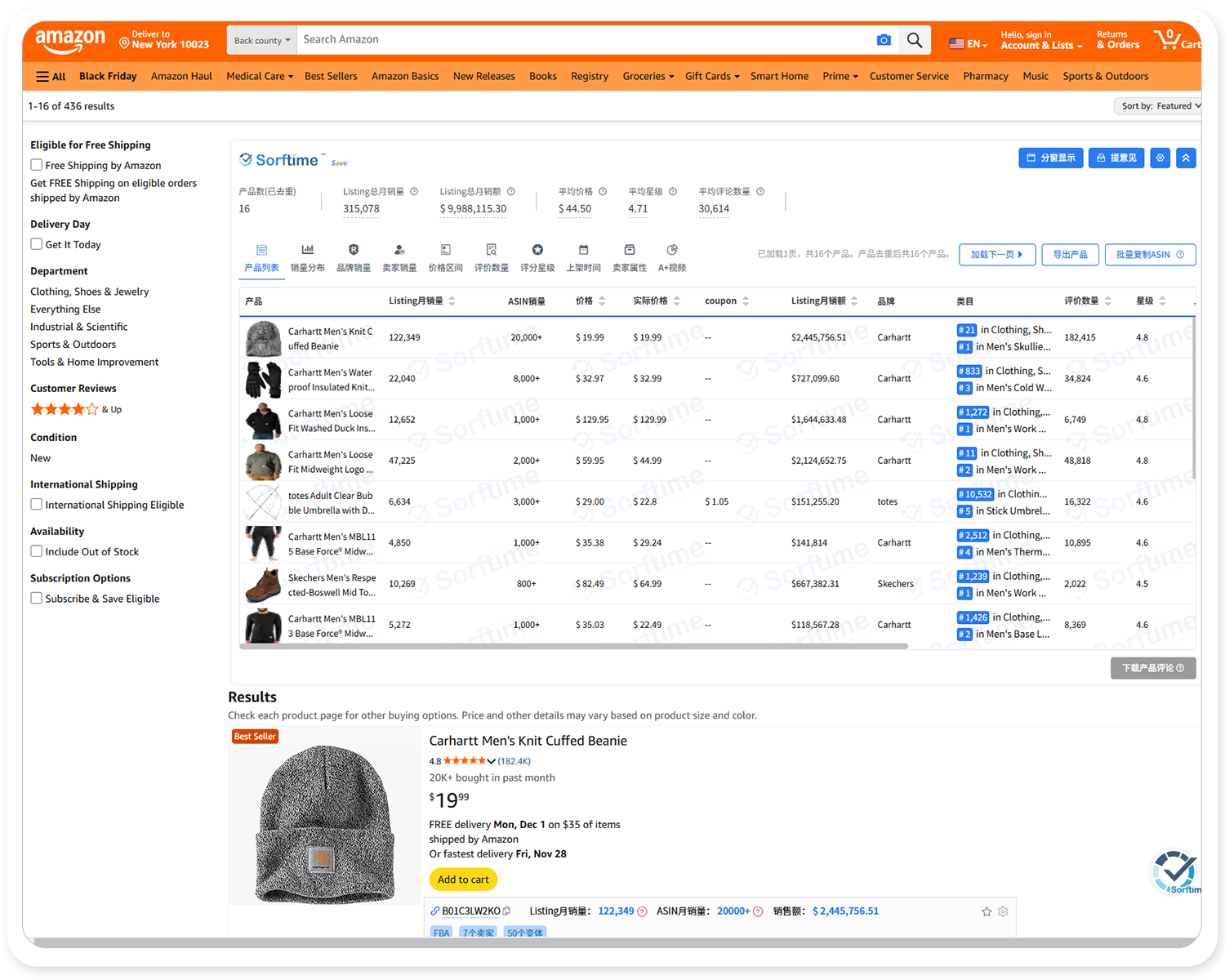Expand the Back county search category dropdown
The height and width of the screenshot is (980, 1225).
(x=261, y=40)
